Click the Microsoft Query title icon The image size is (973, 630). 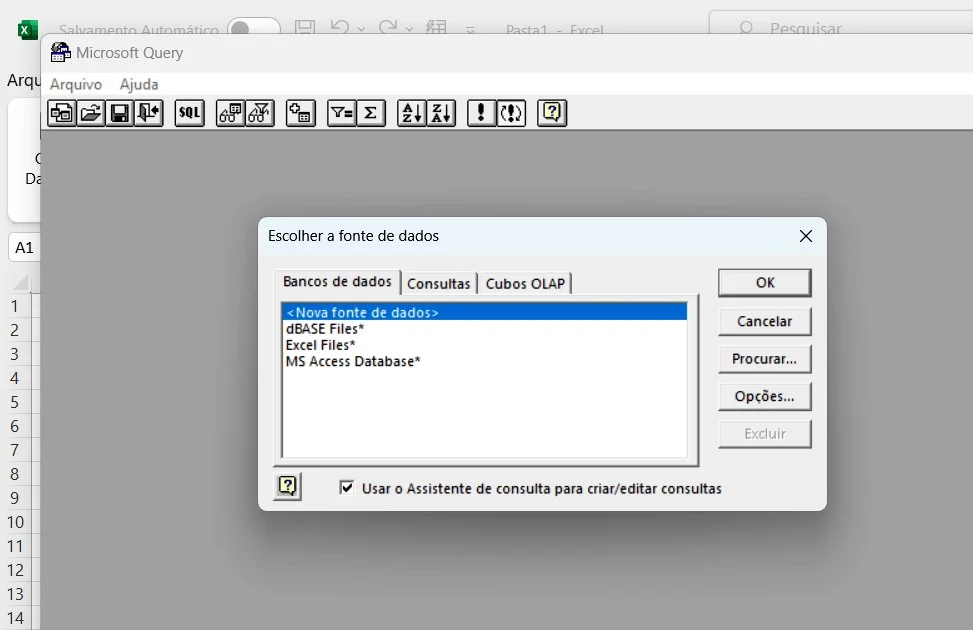coord(60,52)
